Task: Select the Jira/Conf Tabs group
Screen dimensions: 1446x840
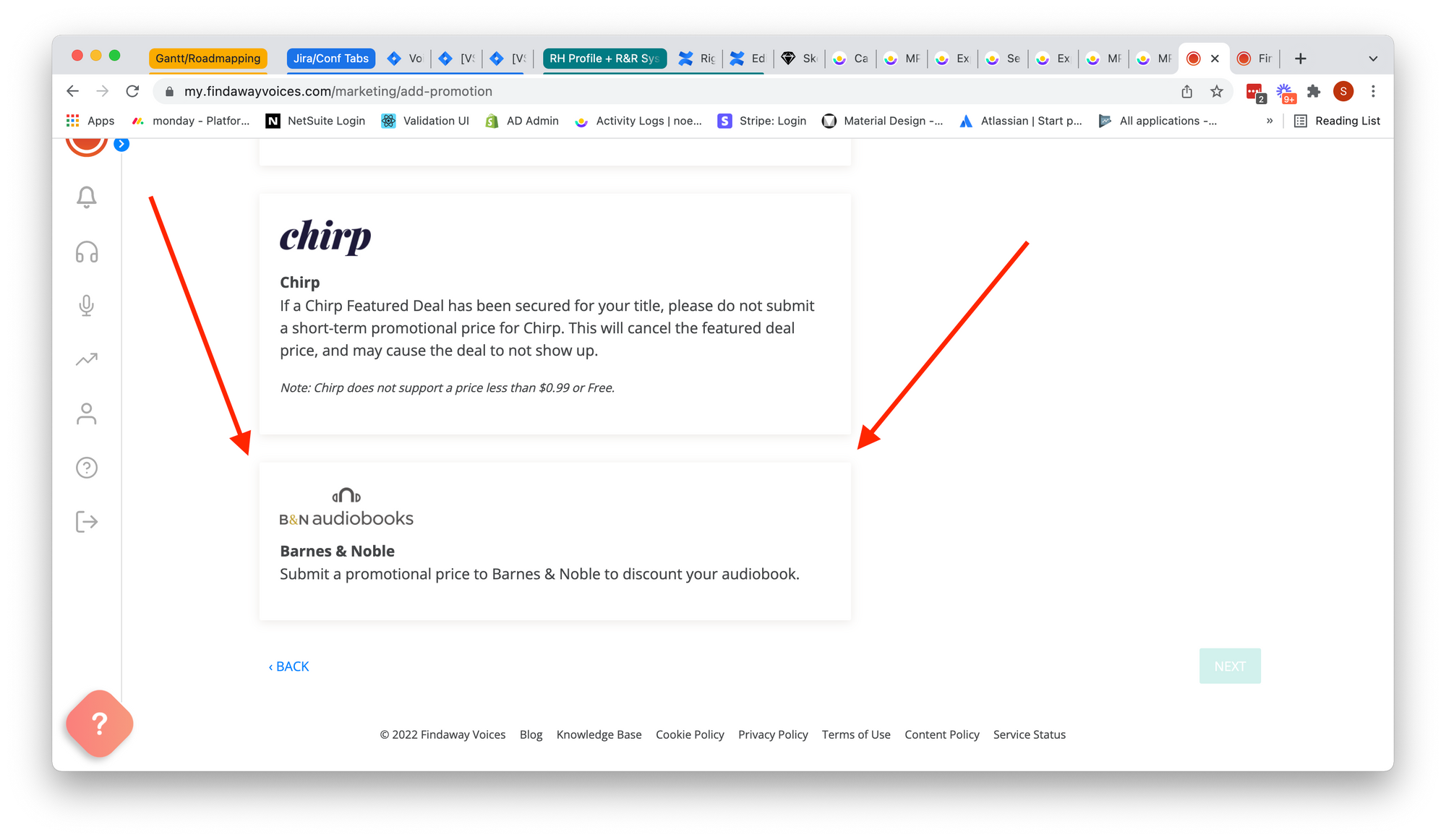Action: (x=331, y=59)
